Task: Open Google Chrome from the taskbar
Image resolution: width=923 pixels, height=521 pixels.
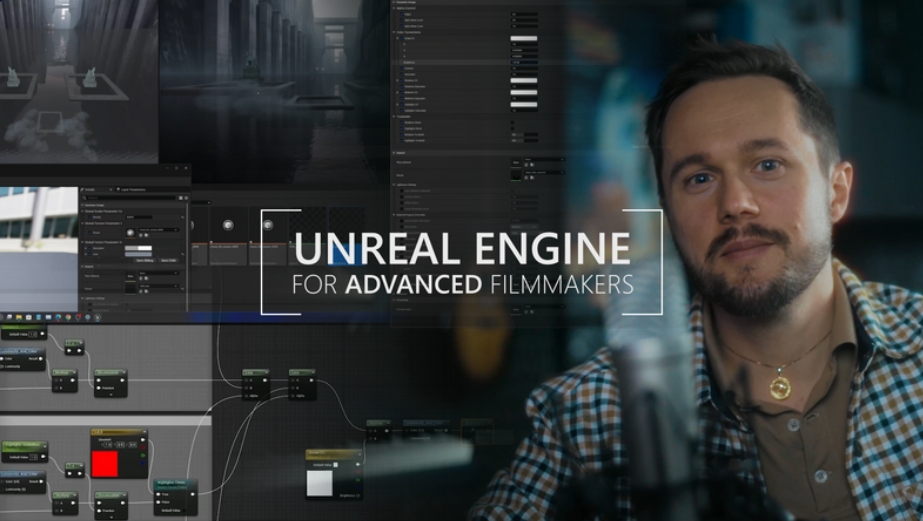Action: point(68,317)
